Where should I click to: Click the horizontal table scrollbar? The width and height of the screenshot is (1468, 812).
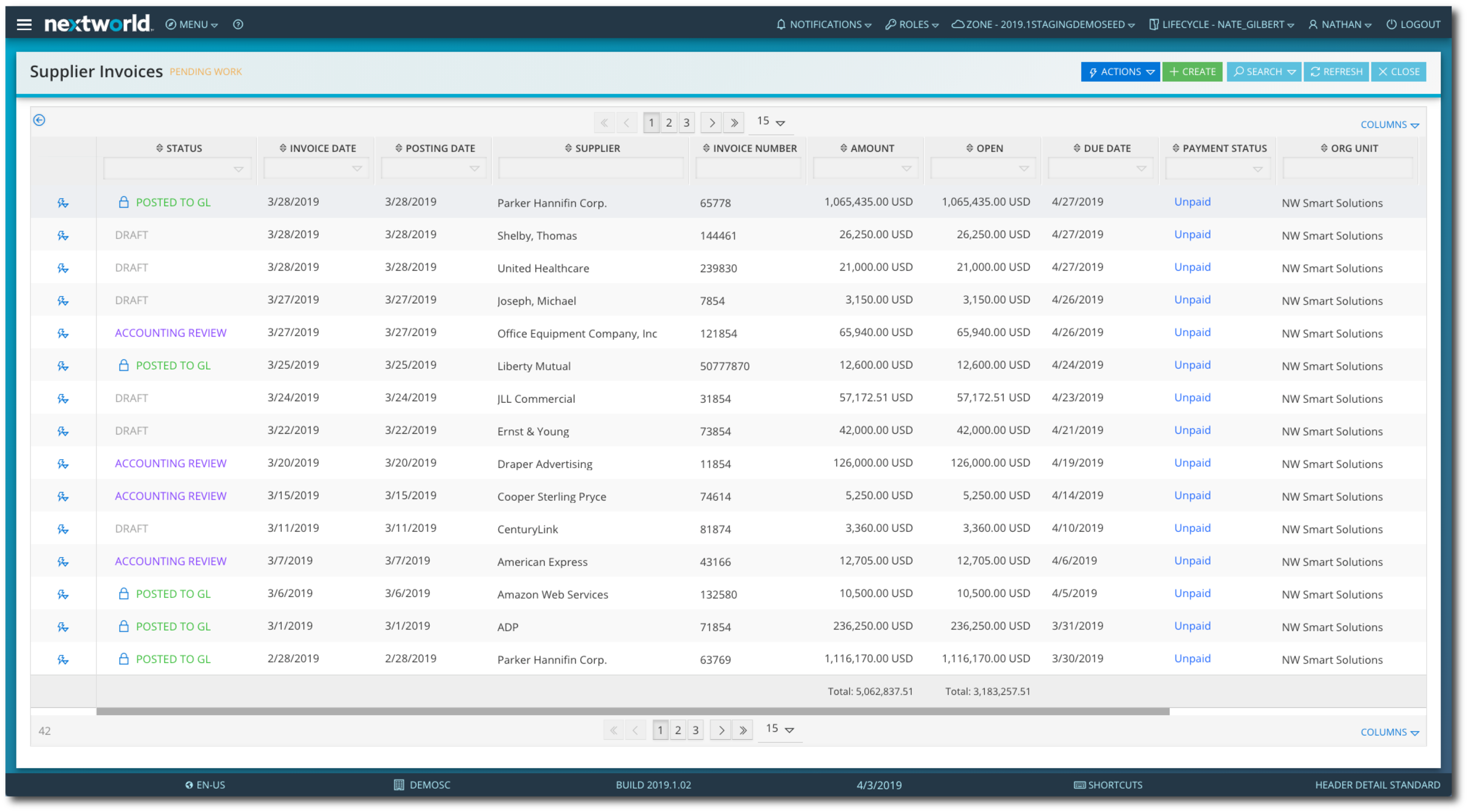coord(632,712)
